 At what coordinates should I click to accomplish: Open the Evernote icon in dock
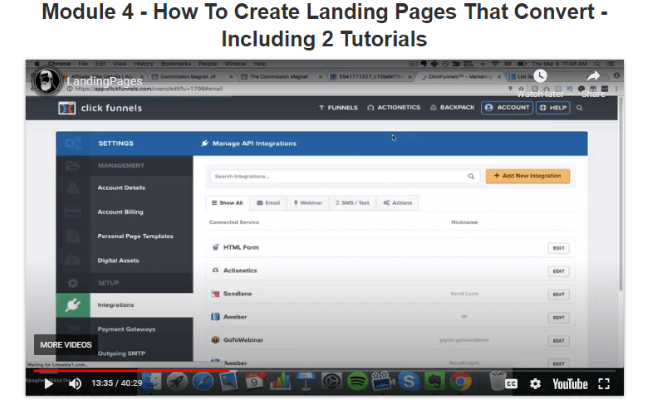pos(434,381)
